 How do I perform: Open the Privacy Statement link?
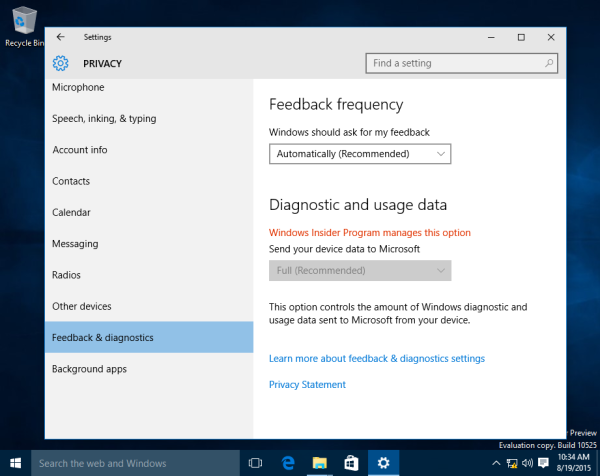click(307, 385)
